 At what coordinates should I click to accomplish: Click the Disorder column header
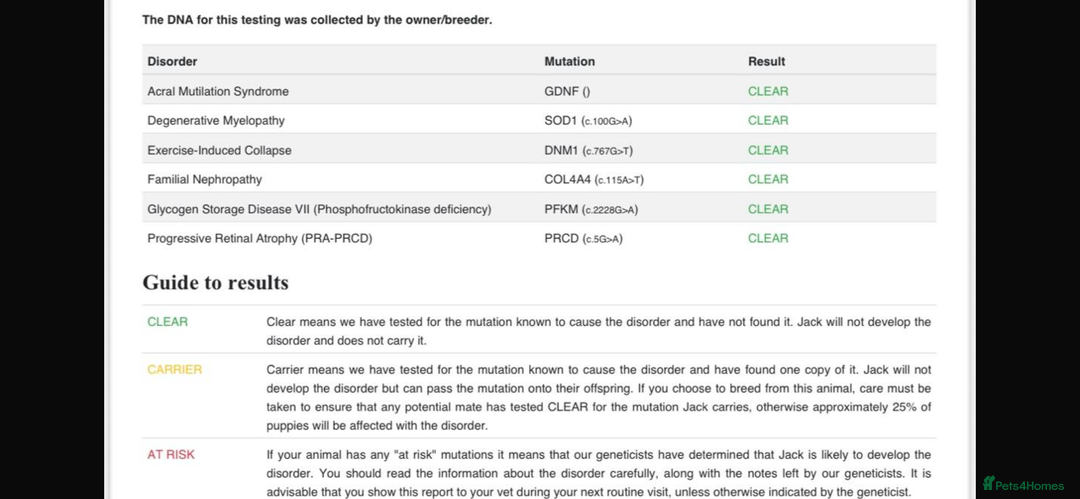(x=172, y=61)
